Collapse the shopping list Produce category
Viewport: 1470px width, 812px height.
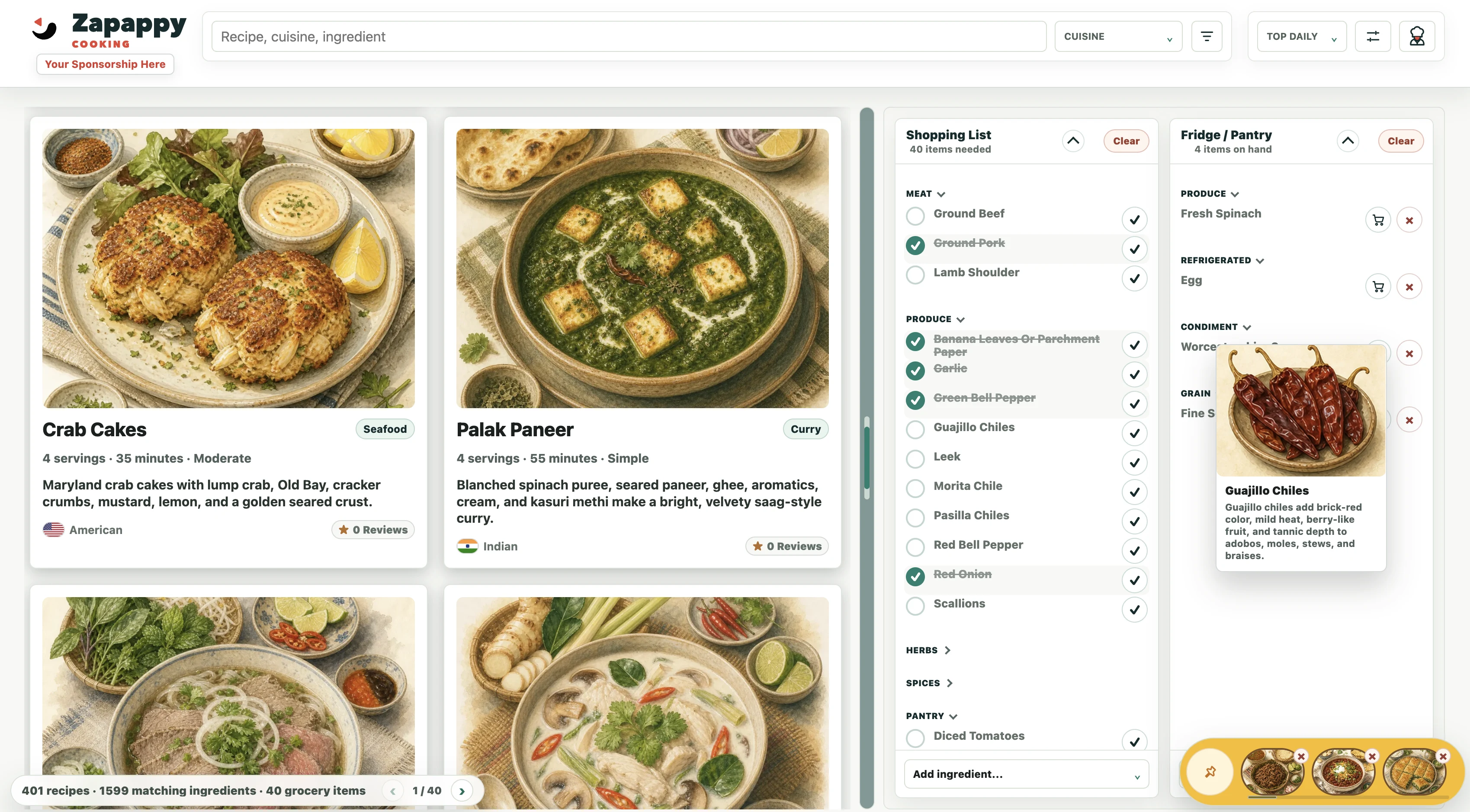[935, 320]
